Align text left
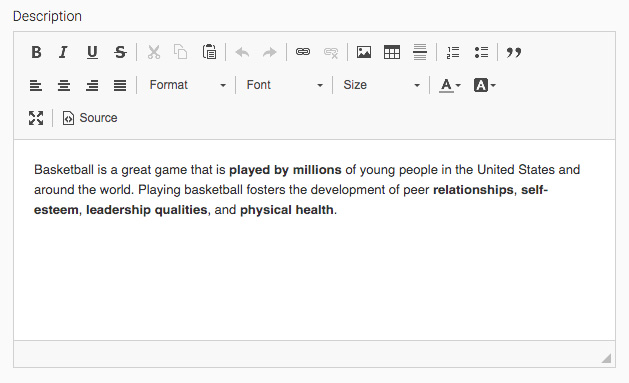Viewport: 629px width, 383px height. pos(36,85)
